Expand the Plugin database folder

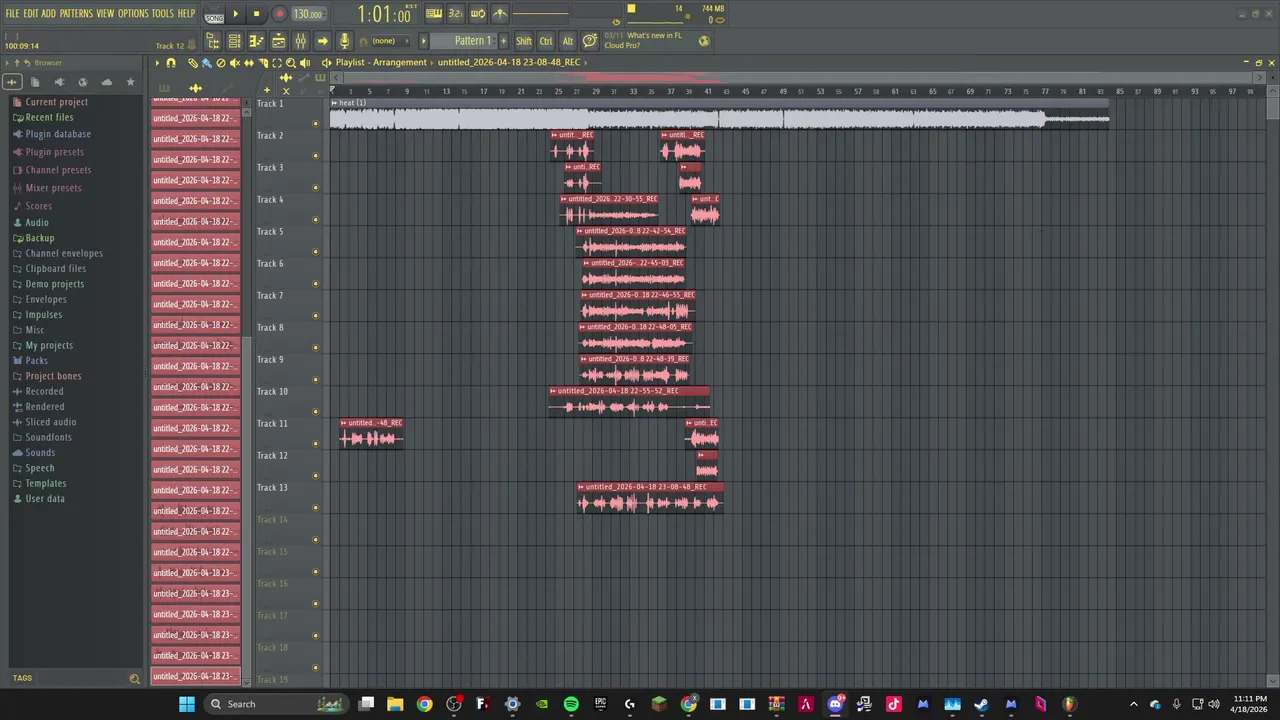pos(58,134)
